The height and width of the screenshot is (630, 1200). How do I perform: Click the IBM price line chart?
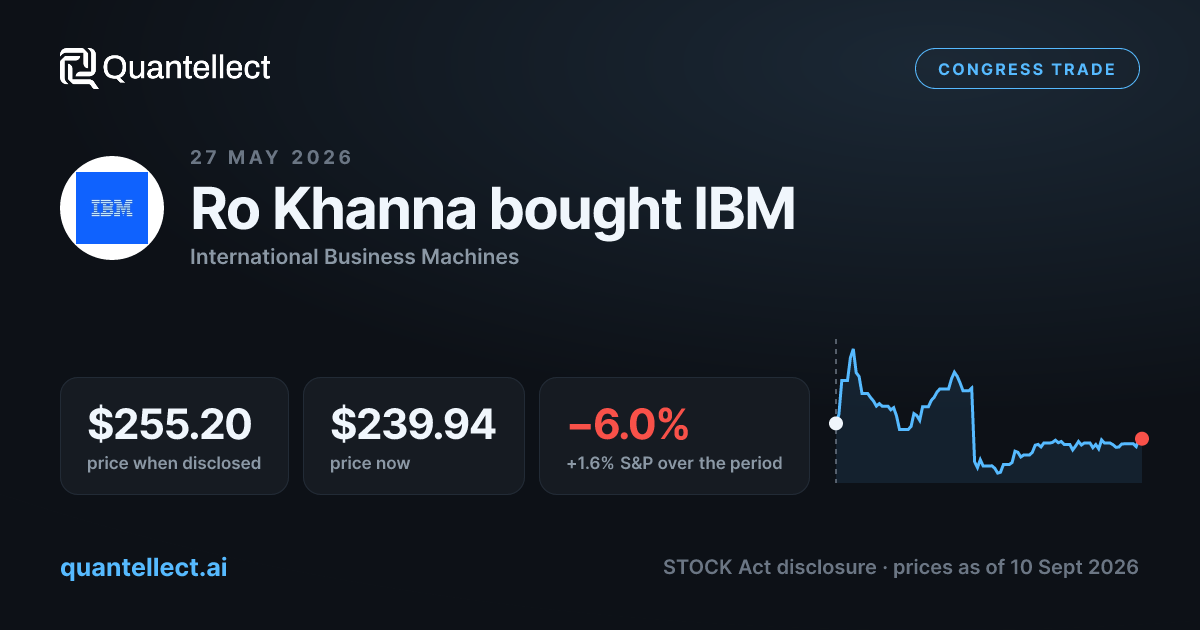pyautogui.click(x=989, y=415)
